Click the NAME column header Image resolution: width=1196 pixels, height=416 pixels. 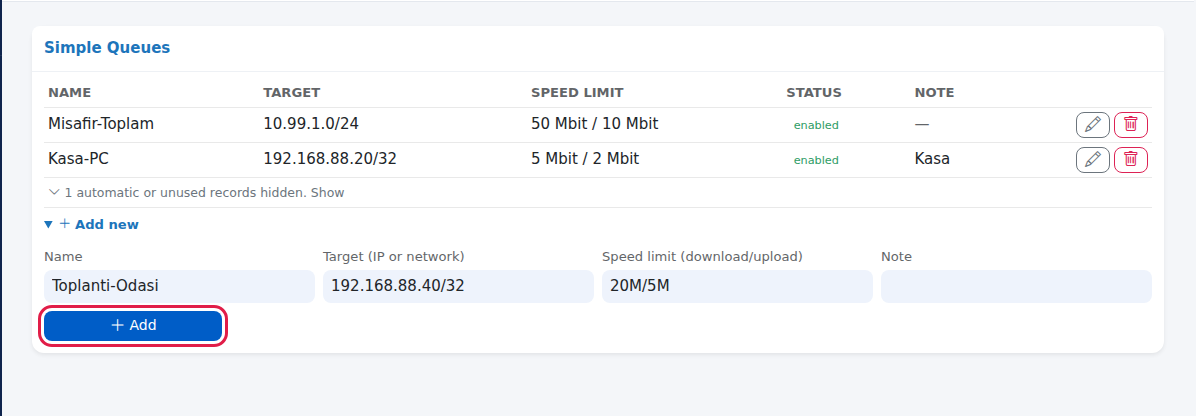(69, 92)
